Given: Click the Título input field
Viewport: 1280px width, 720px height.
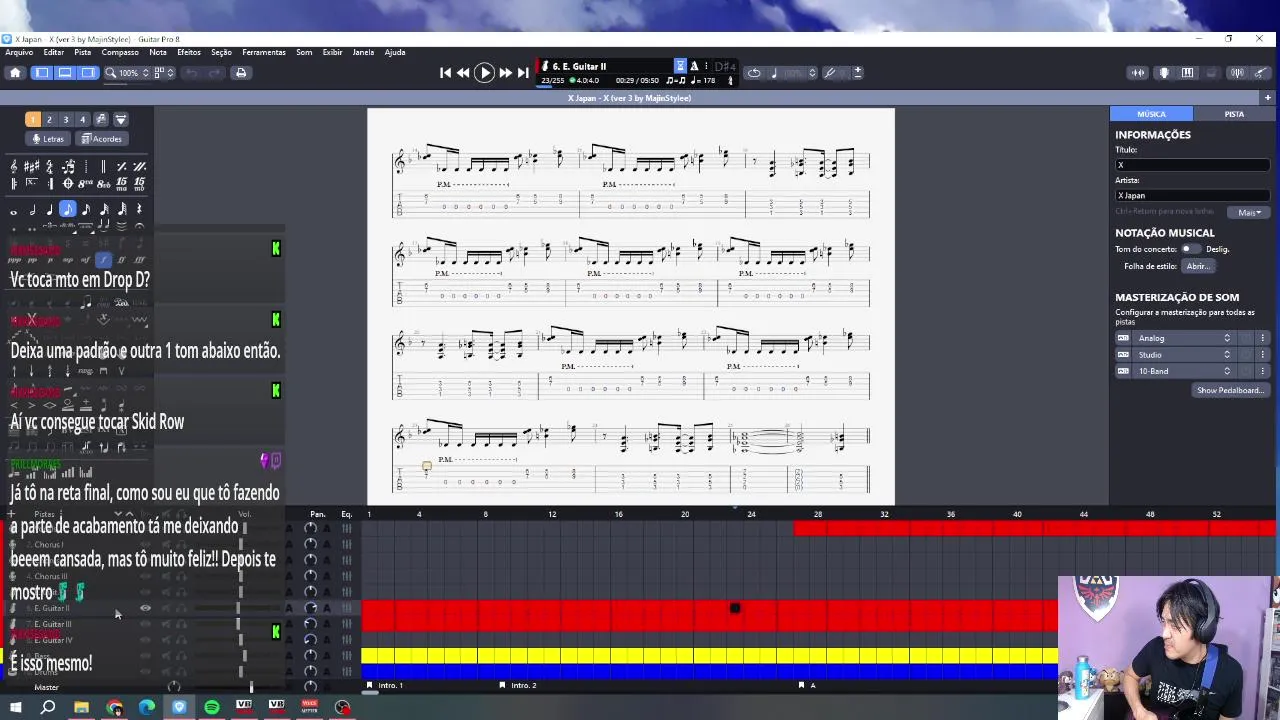Looking at the screenshot, I should 1193,165.
